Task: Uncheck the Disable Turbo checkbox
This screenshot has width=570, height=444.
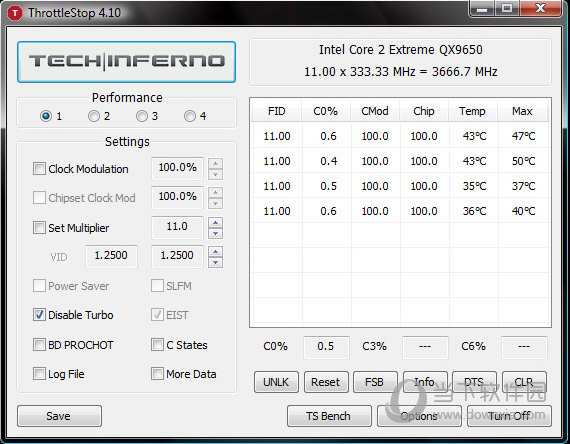Action: click(x=39, y=315)
